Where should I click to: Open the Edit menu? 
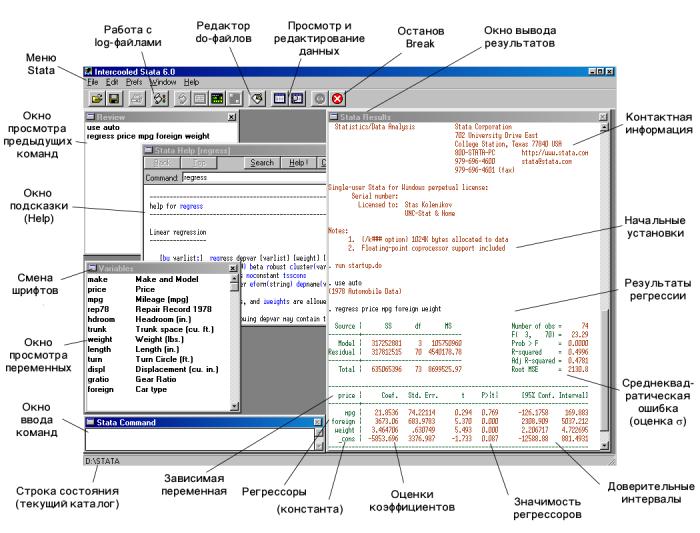112,82
